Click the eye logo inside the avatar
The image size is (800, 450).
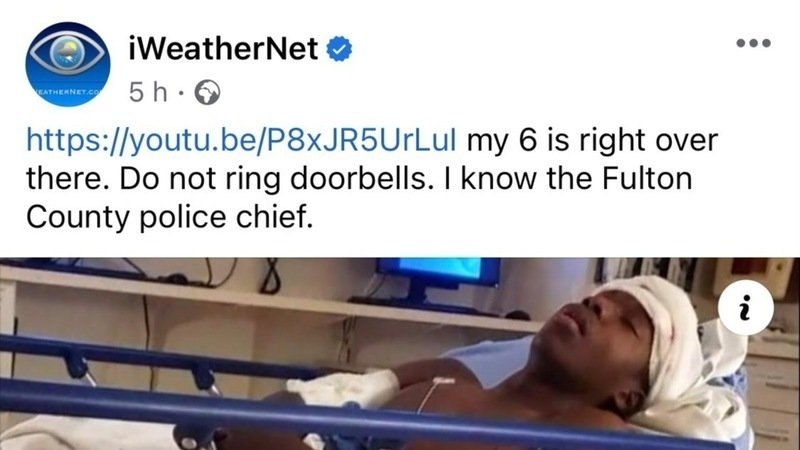(x=68, y=54)
